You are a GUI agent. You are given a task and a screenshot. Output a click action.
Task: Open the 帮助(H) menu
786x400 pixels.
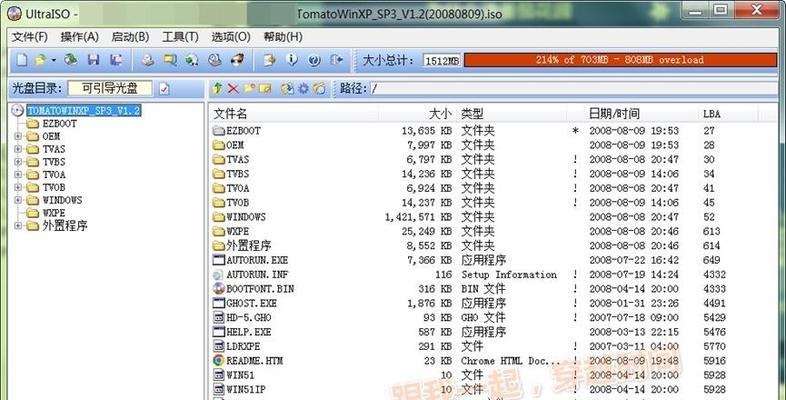click(283, 37)
